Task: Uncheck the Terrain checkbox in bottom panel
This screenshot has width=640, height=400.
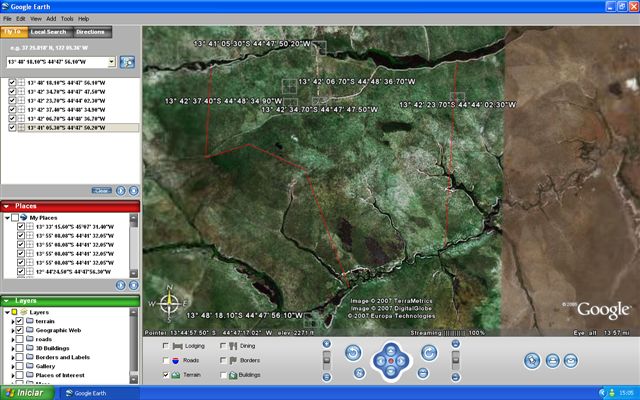Action: 165,375
